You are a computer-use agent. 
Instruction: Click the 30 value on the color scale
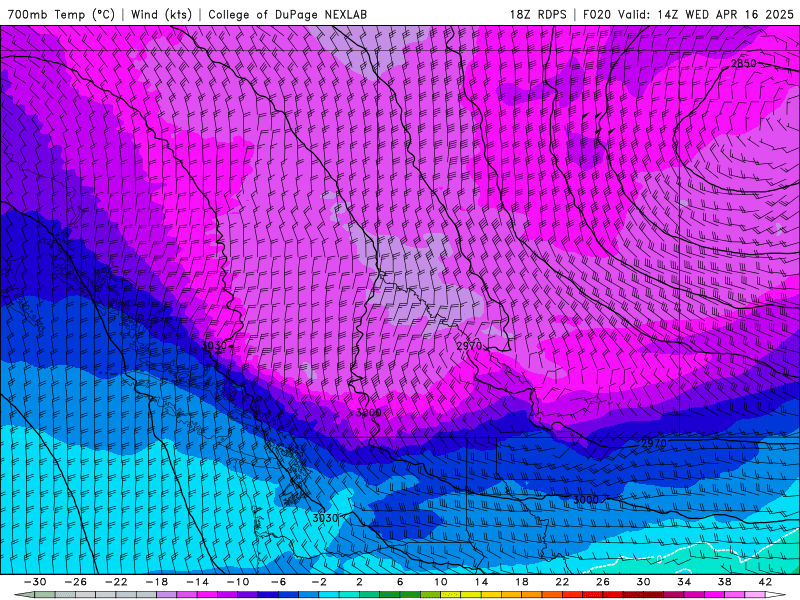click(x=643, y=582)
